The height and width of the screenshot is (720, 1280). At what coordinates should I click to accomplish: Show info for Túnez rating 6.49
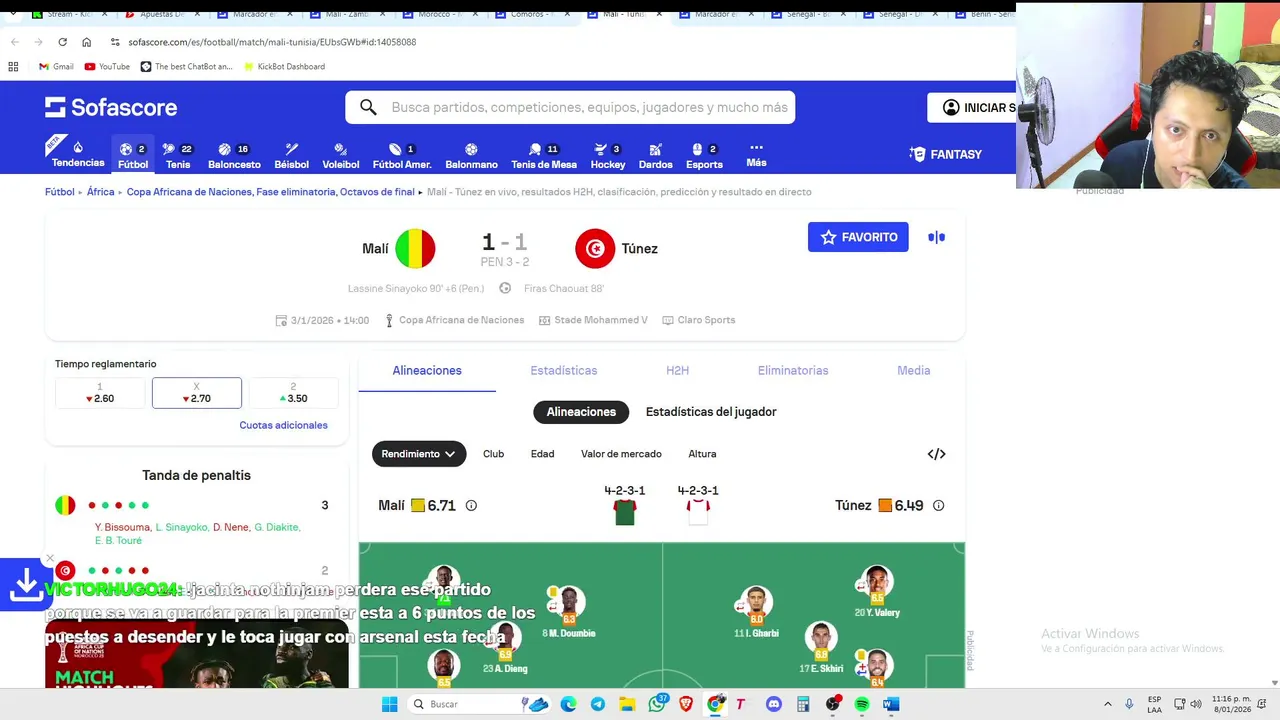click(x=938, y=506)
